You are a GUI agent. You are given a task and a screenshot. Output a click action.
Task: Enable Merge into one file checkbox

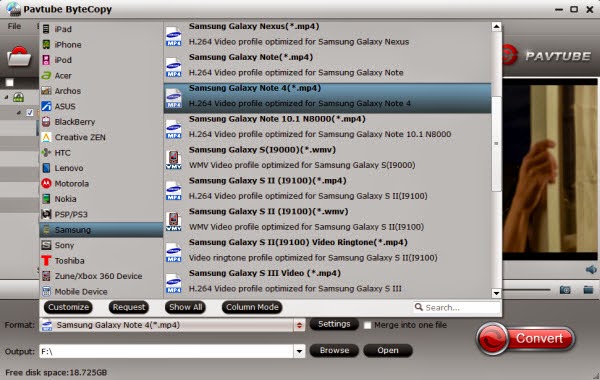[367, 325]
